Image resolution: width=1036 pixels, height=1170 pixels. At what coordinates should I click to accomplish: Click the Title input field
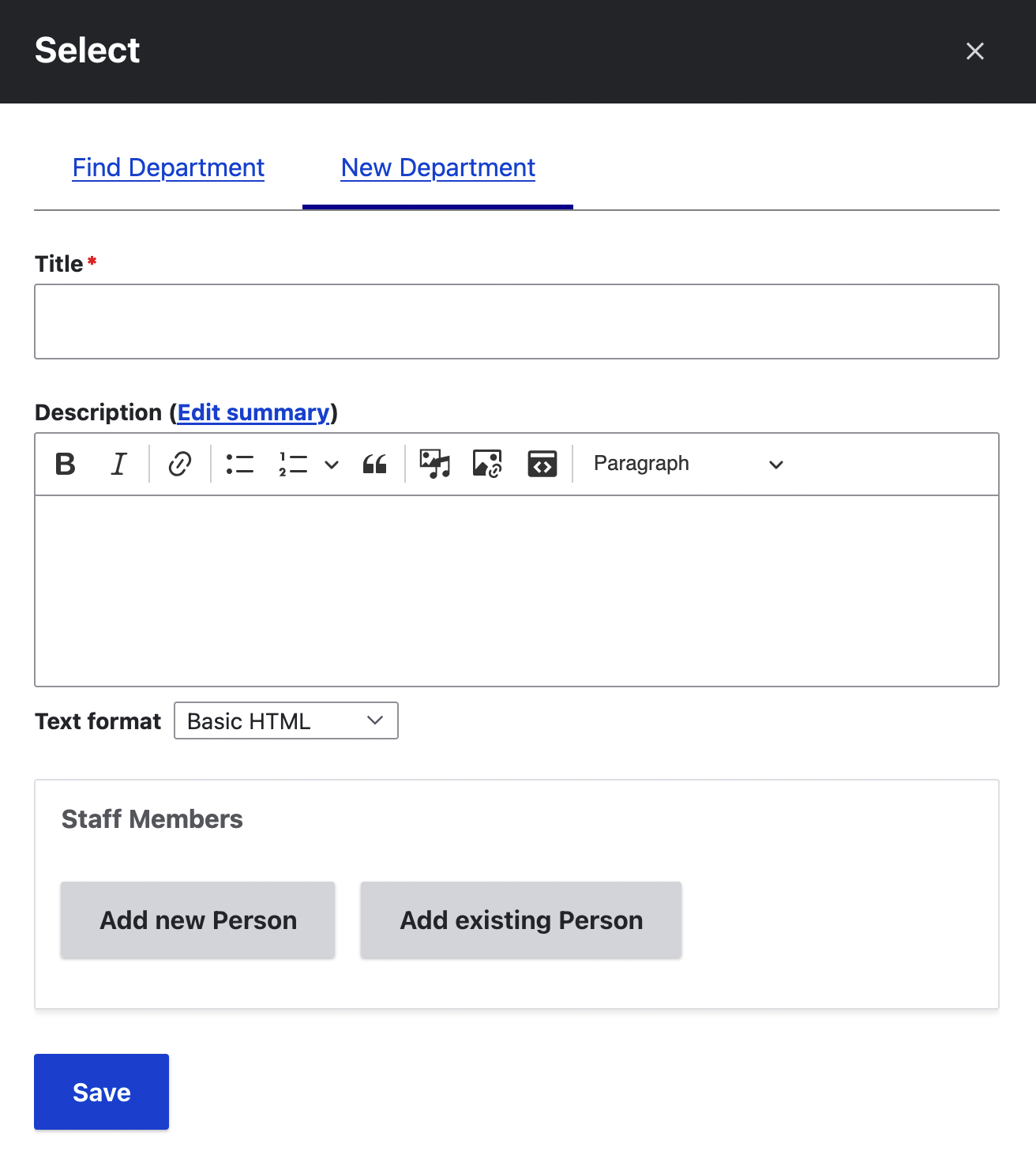[x=516, y=322]
